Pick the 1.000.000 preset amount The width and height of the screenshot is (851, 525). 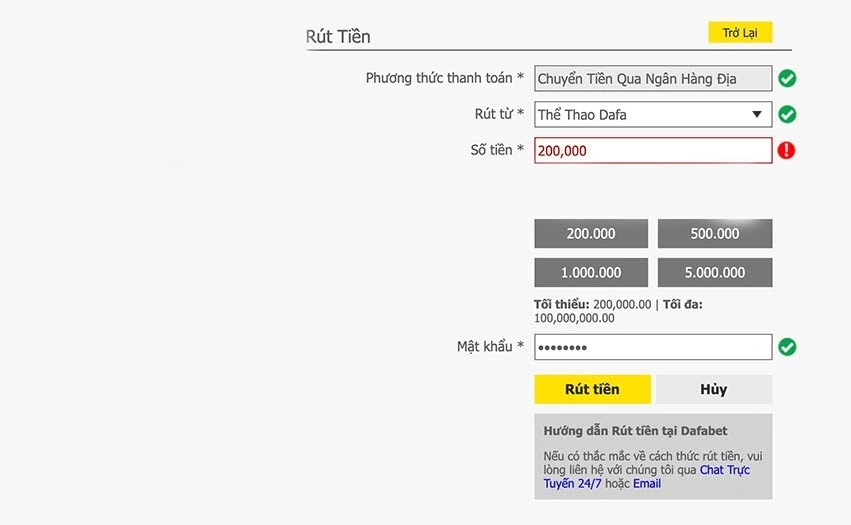[591, 273]
